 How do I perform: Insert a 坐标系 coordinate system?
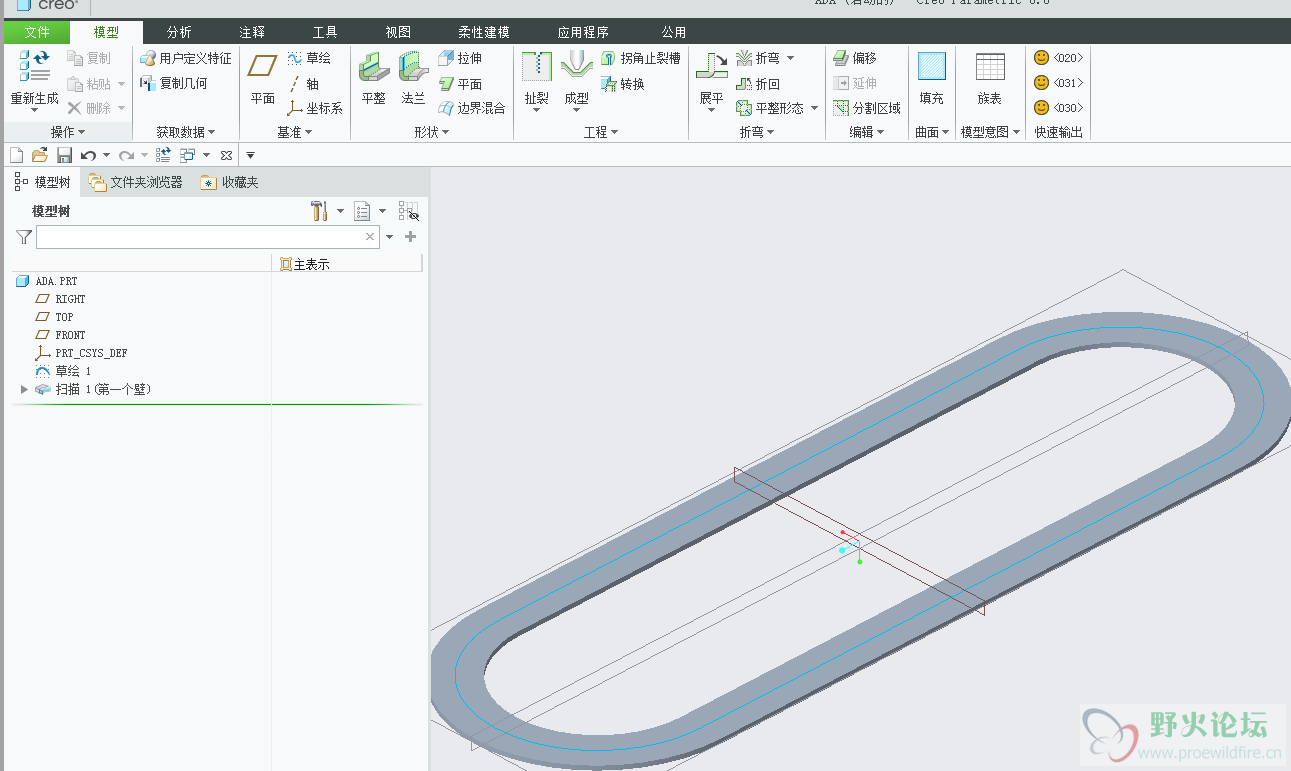pos(315,108)
